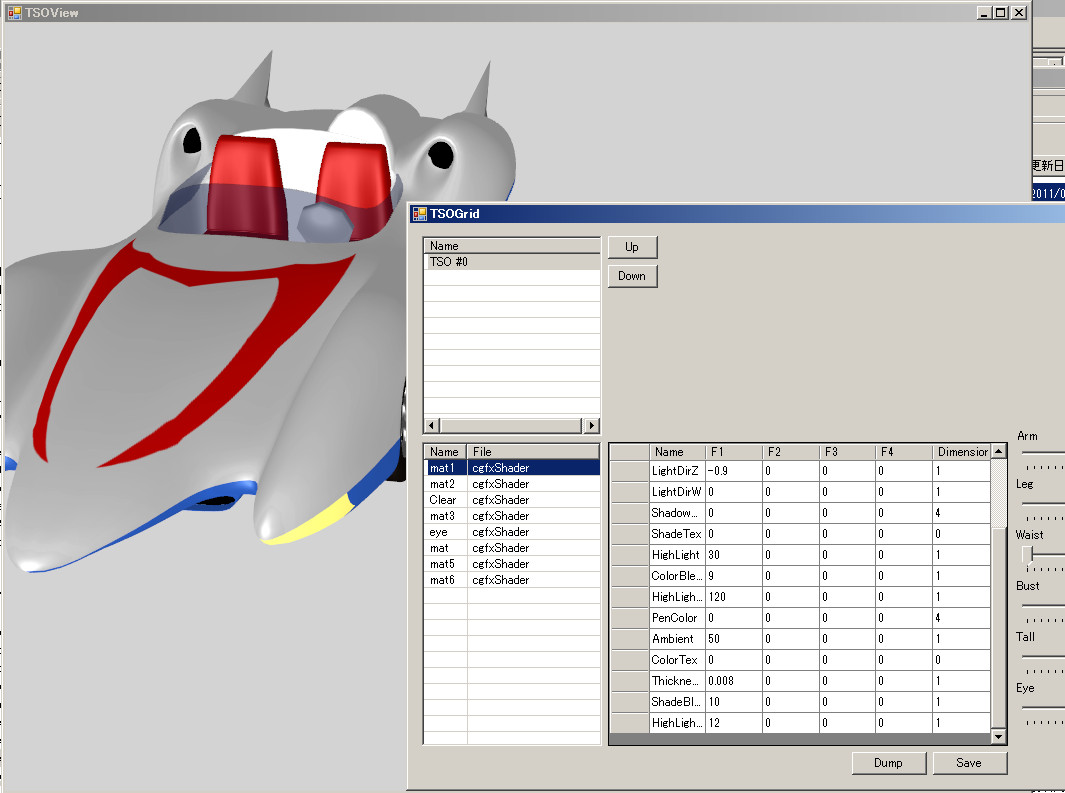Click the Save button

pos(968,763)
